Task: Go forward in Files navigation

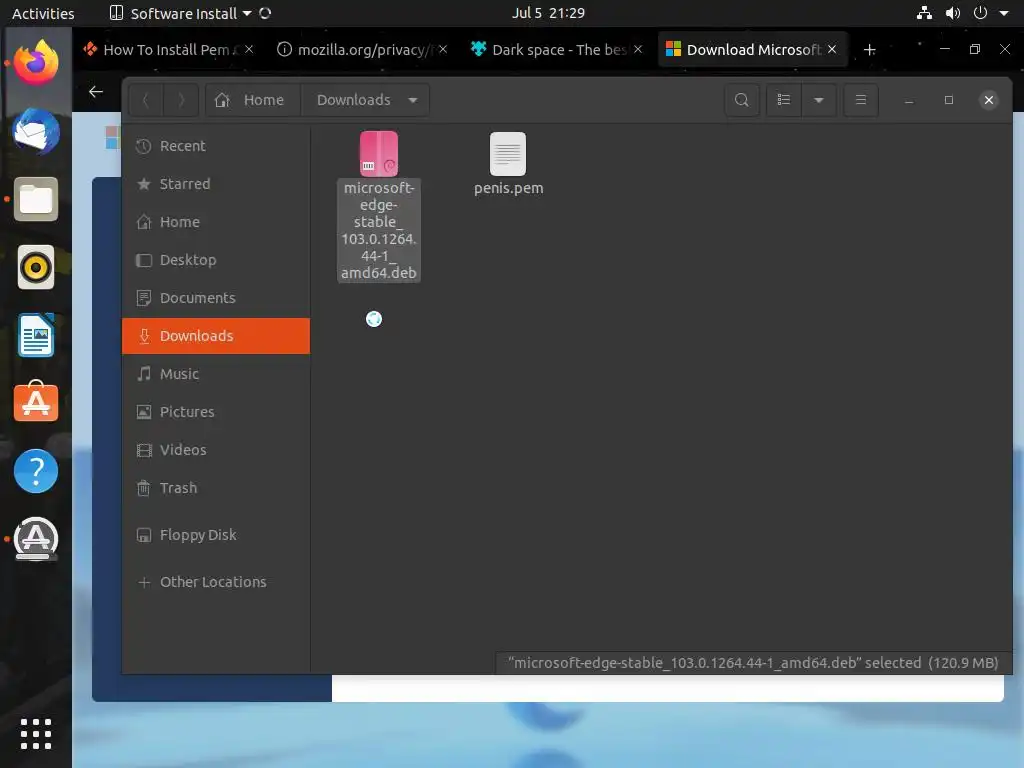Action: tap(181, 100)
